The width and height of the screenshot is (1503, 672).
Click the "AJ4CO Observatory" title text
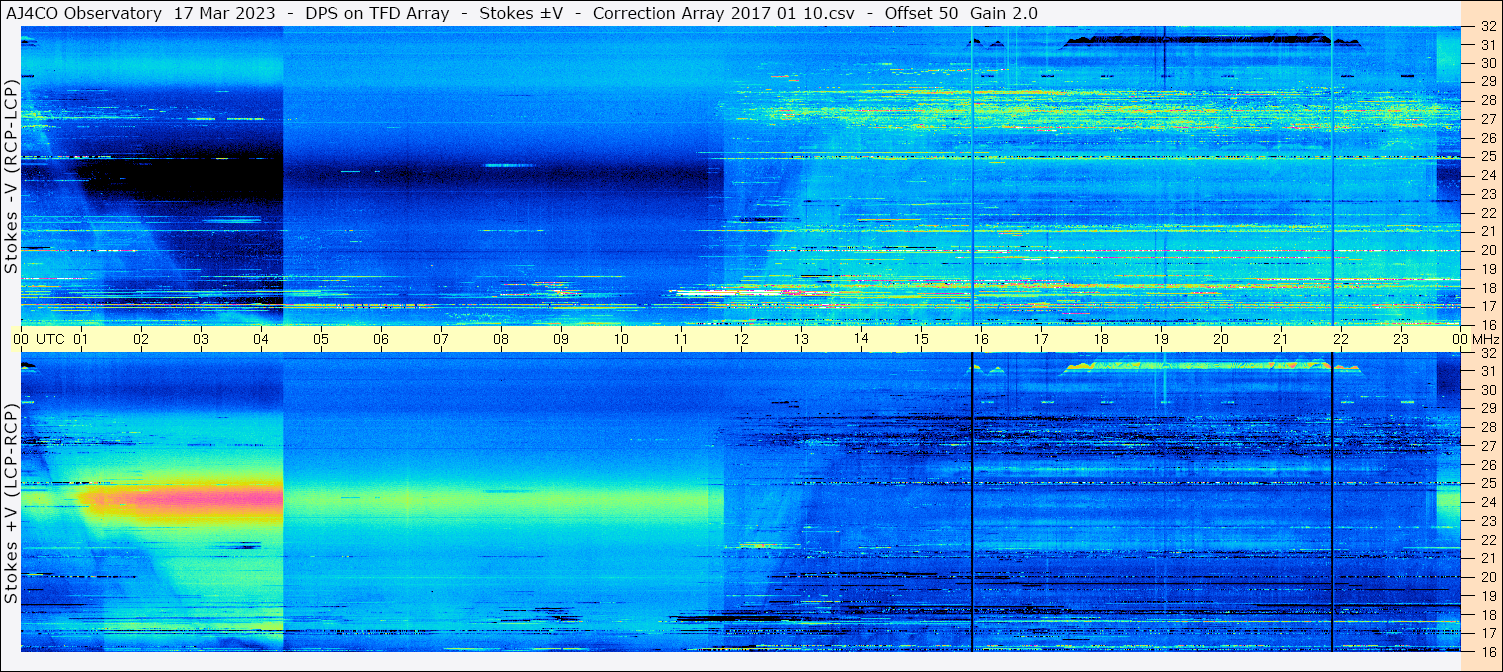pyautogui.click(x=84, y=13)
